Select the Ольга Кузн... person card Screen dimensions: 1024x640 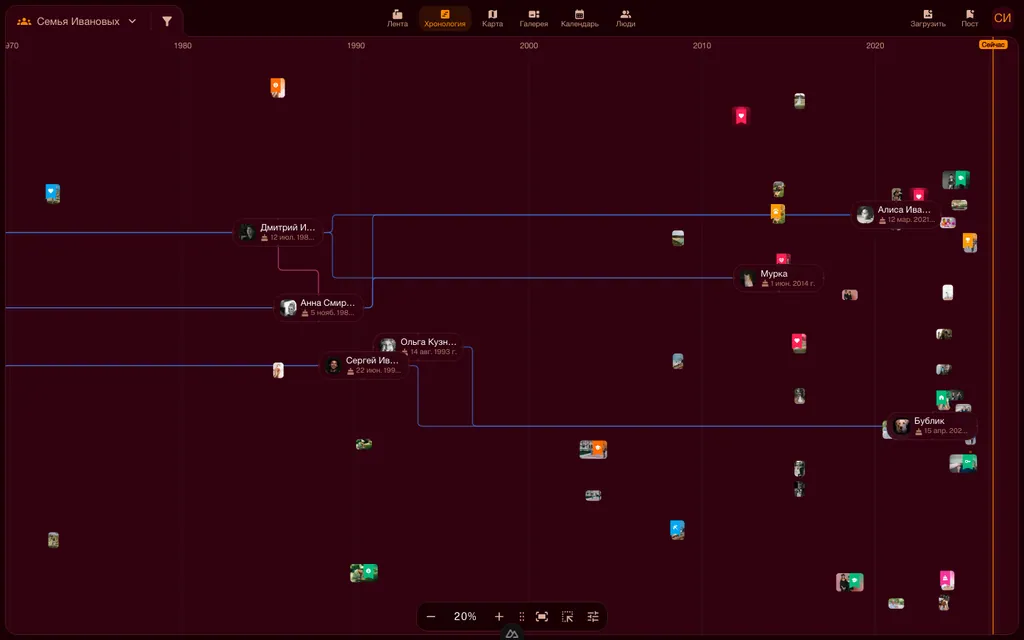(x=419, y=345)
